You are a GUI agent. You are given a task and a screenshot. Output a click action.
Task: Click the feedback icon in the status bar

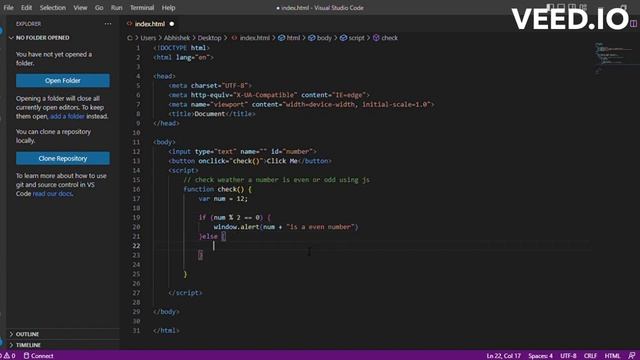tap(631, 356)
